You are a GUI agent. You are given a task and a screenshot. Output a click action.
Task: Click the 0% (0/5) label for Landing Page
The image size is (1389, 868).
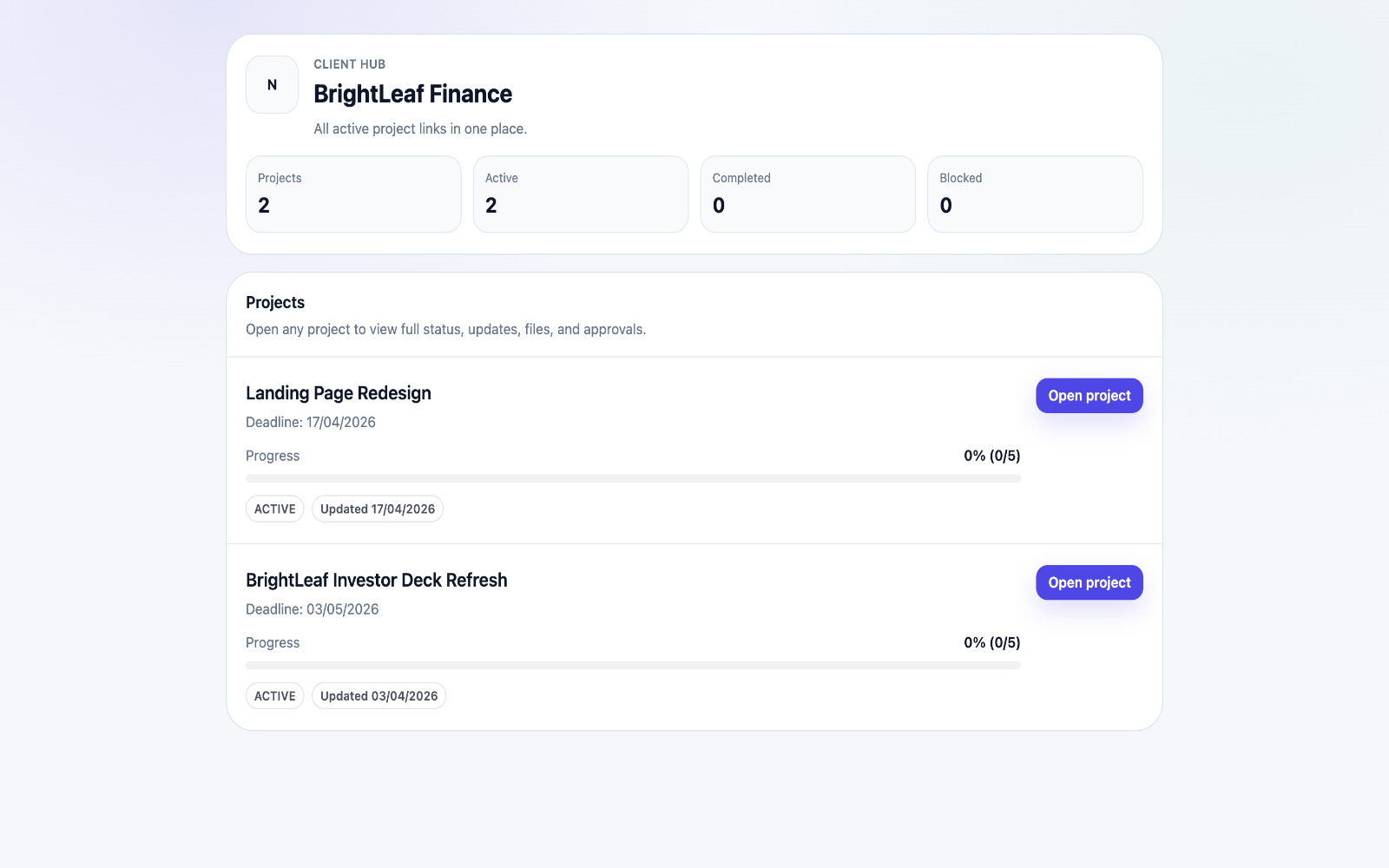tap(992, 455)
